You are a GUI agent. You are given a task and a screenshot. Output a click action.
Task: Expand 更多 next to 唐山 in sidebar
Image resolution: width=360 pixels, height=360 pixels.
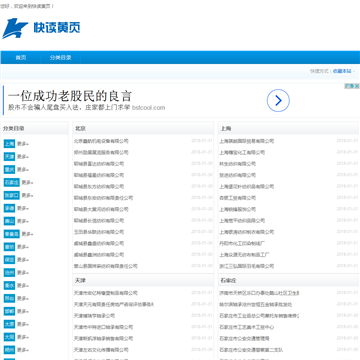point(23,221)
